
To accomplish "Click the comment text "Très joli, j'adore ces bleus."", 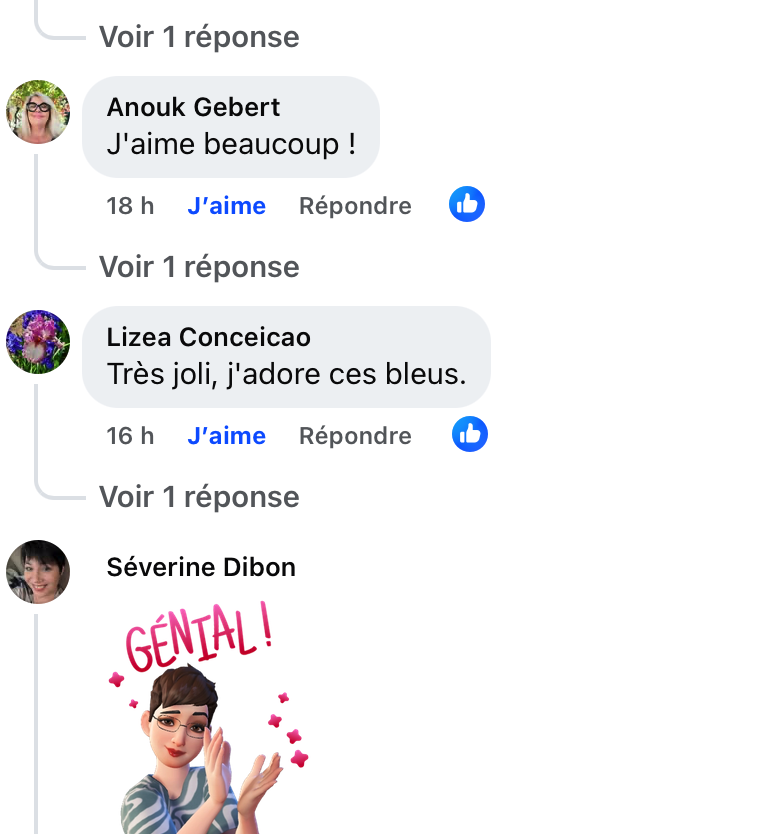I will (286, 374).
